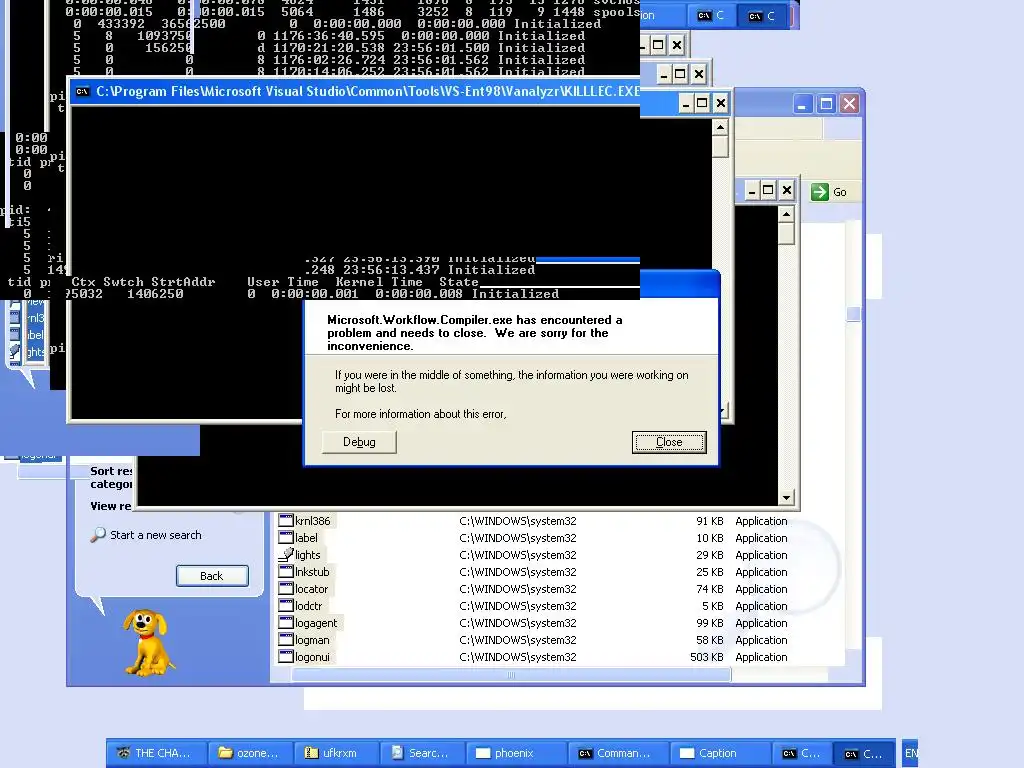Click the search companion dog character
Image resolution: width=1024 pixels, height=768 pixels.
pos(148,643)
